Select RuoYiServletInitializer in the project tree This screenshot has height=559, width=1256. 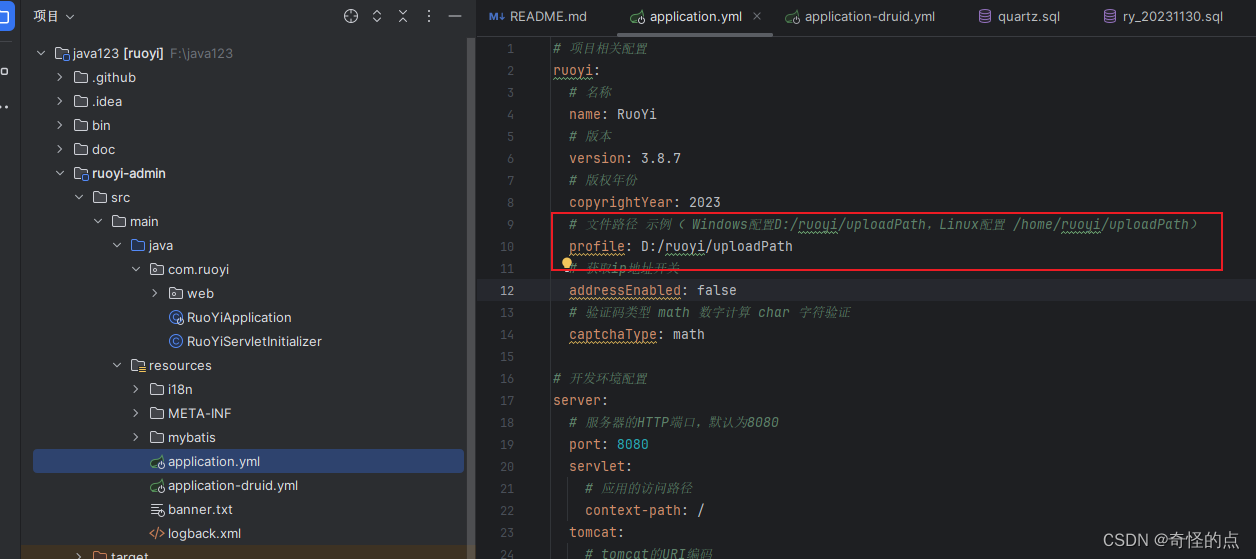(254, 341)
